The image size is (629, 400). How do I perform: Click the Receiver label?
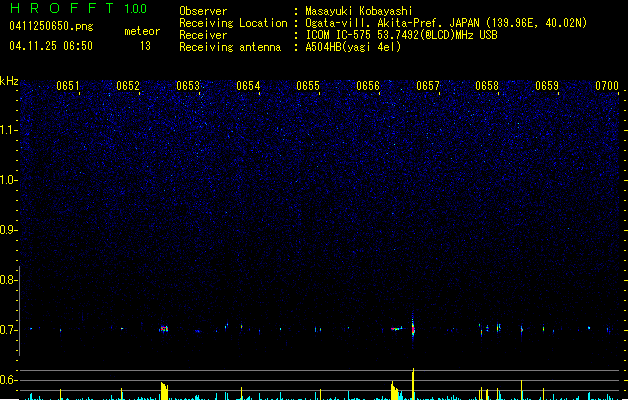point(203,35)
